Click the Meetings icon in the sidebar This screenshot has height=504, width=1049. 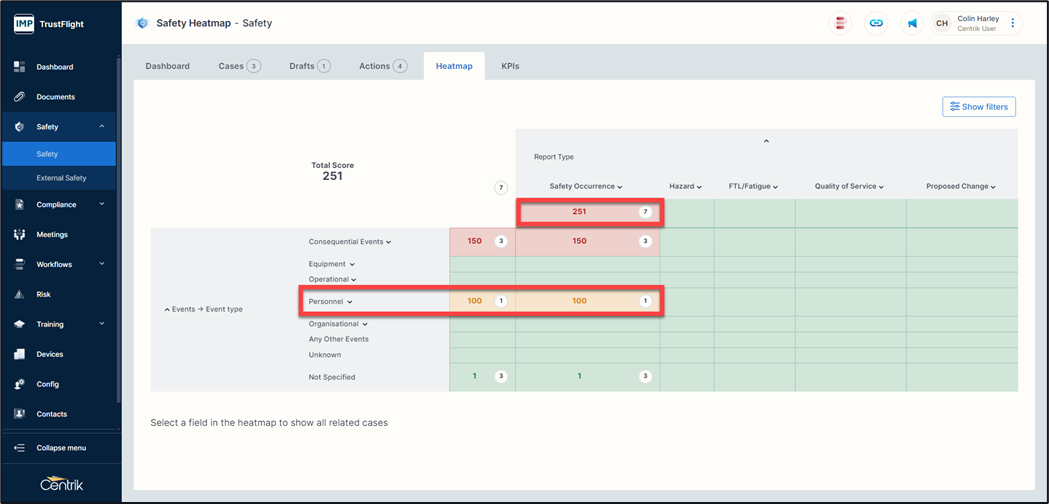click(19, 235)
